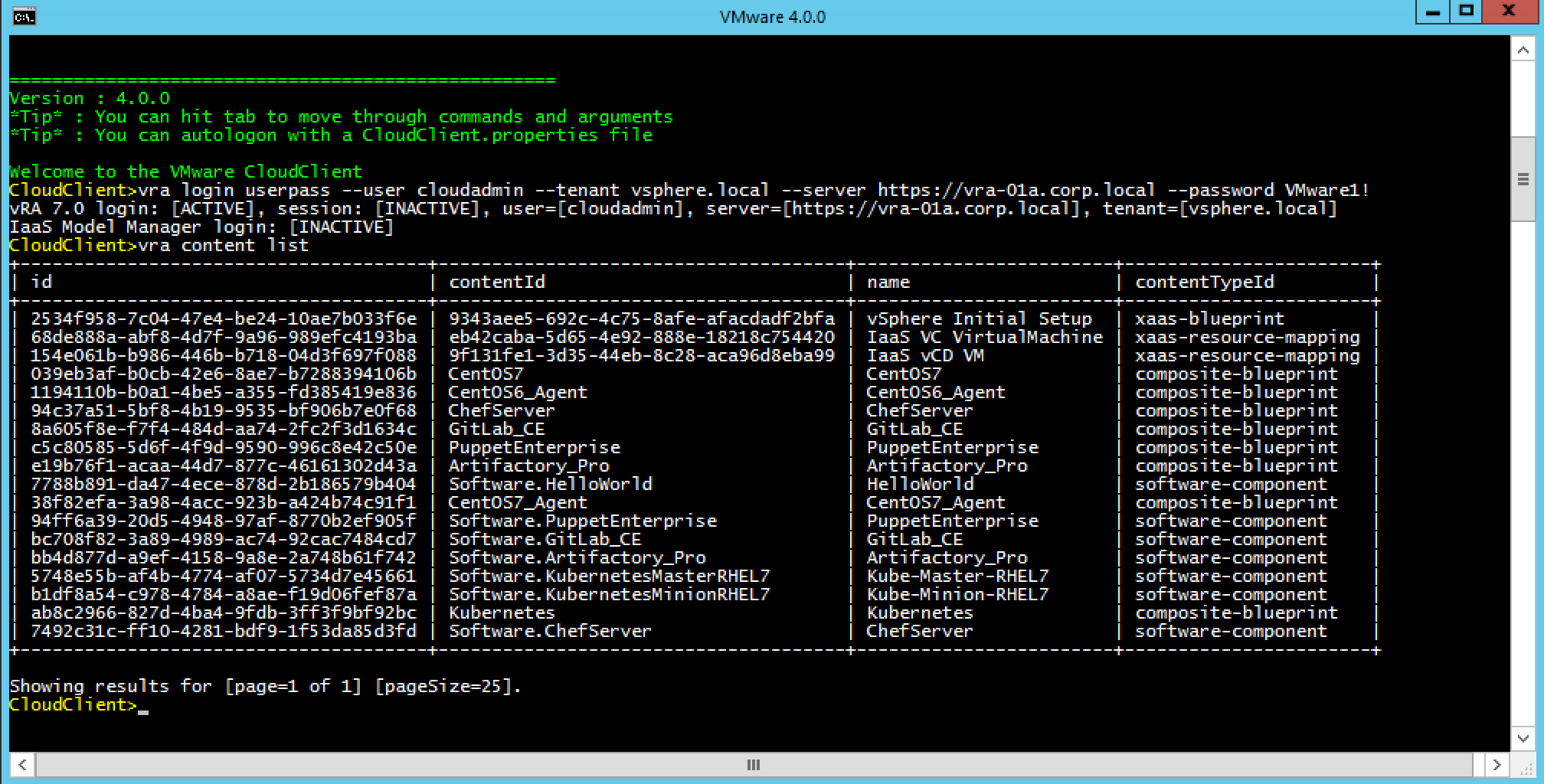Click 'Version : 4.0.0' line
Image resolution: width=1544 pixels, height=784 pixels.
pyautogui.click(x=90, y=98)
